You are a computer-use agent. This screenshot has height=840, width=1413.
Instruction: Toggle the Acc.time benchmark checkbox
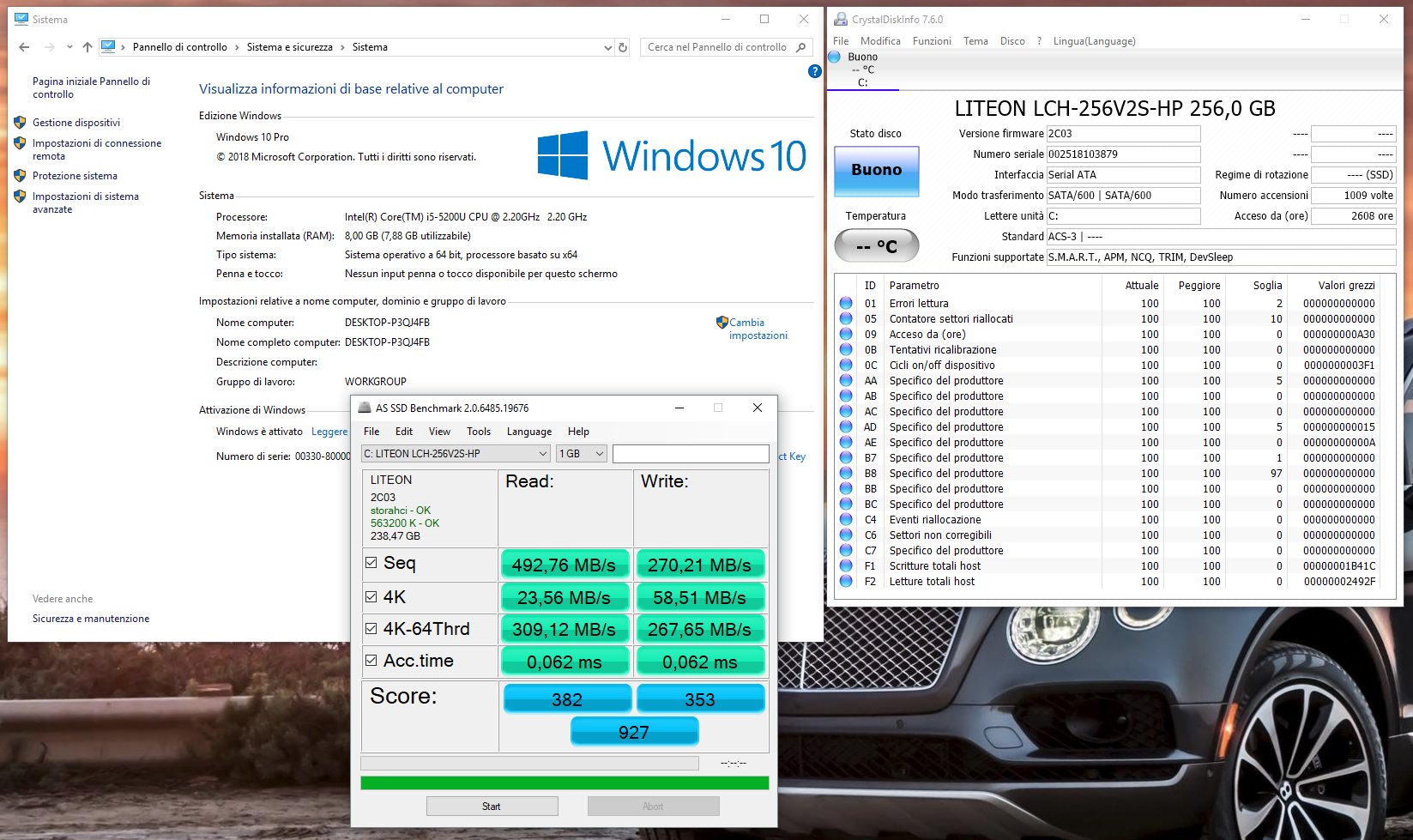click(x=371, y=660)
